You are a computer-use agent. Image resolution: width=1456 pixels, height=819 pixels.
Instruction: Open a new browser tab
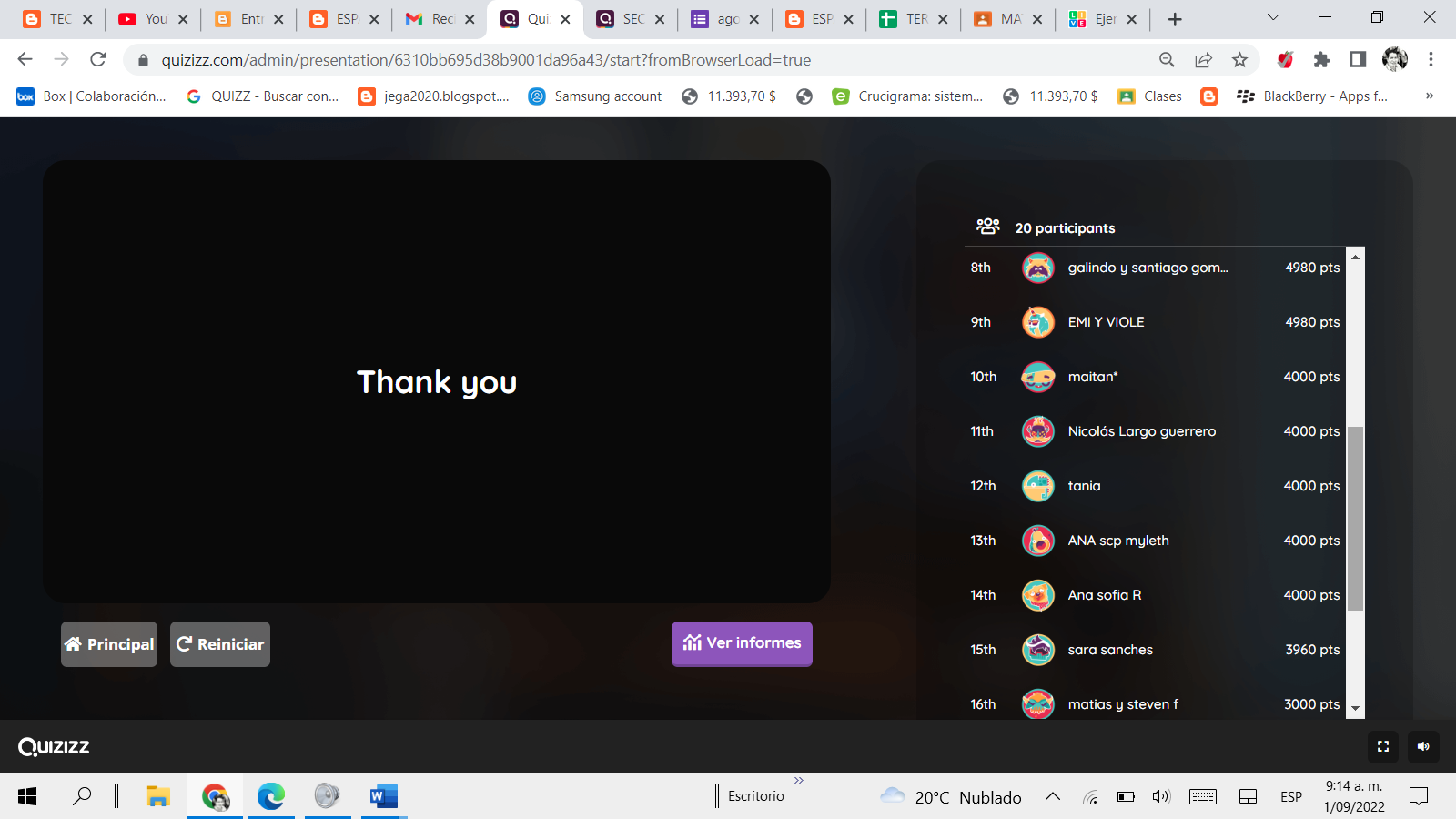(1175, 19)
